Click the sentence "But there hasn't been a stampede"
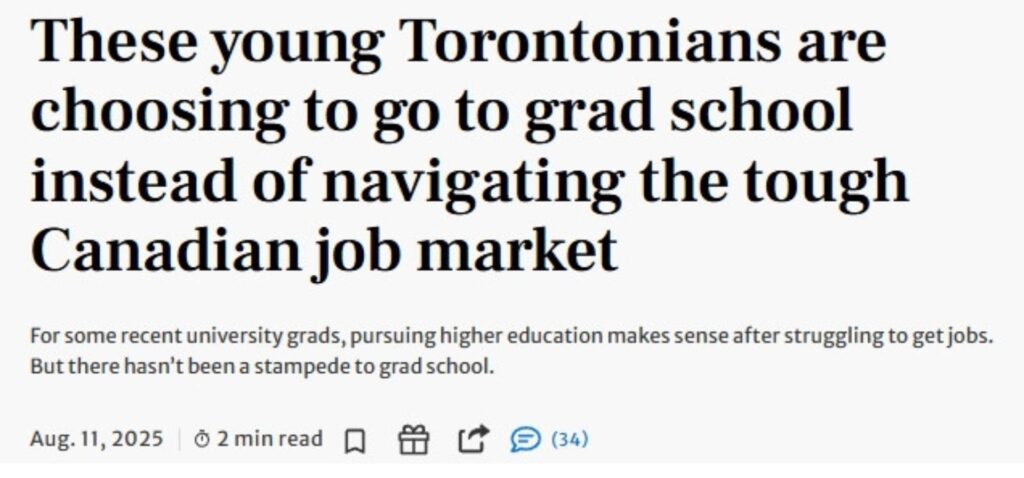The height and width of the screenshot is (478, 1024). coord(262,366)
